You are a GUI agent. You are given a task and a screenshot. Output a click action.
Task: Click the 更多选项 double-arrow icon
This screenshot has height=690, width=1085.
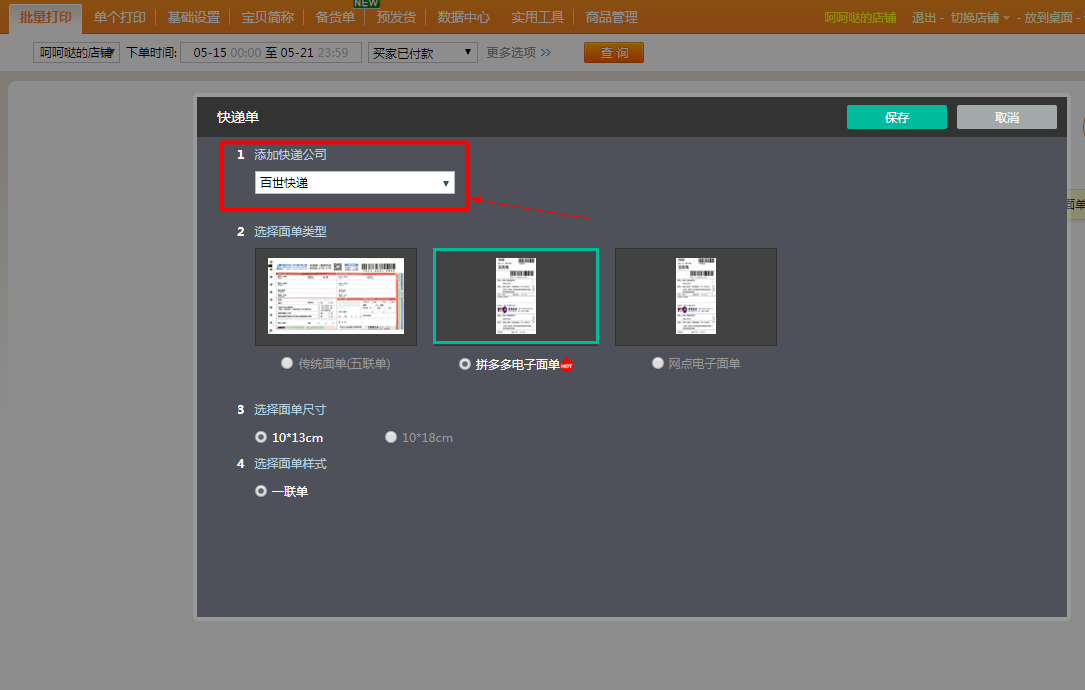[x=546, y=53]
